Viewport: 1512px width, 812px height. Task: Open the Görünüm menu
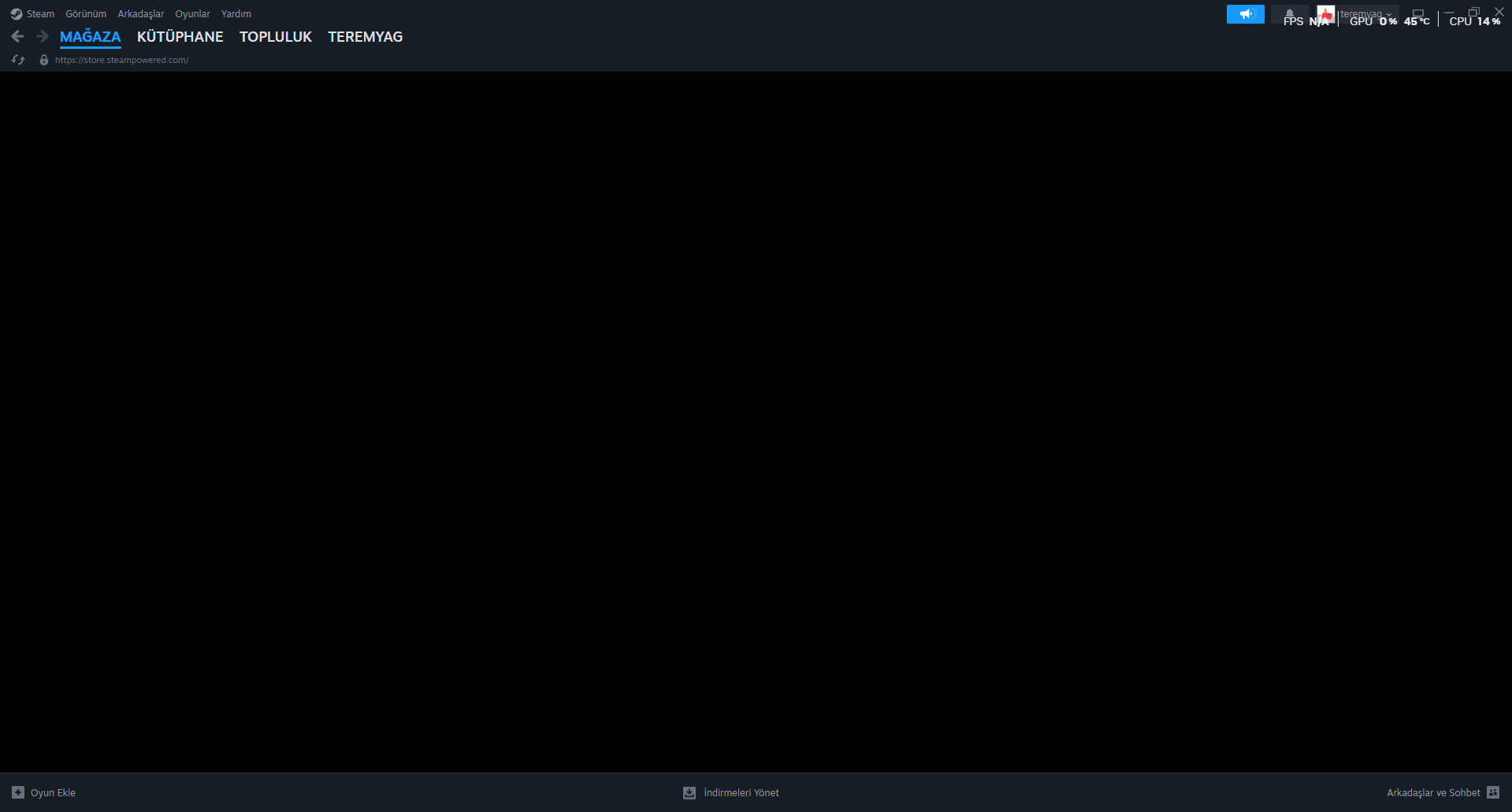(x=86, y=14)
